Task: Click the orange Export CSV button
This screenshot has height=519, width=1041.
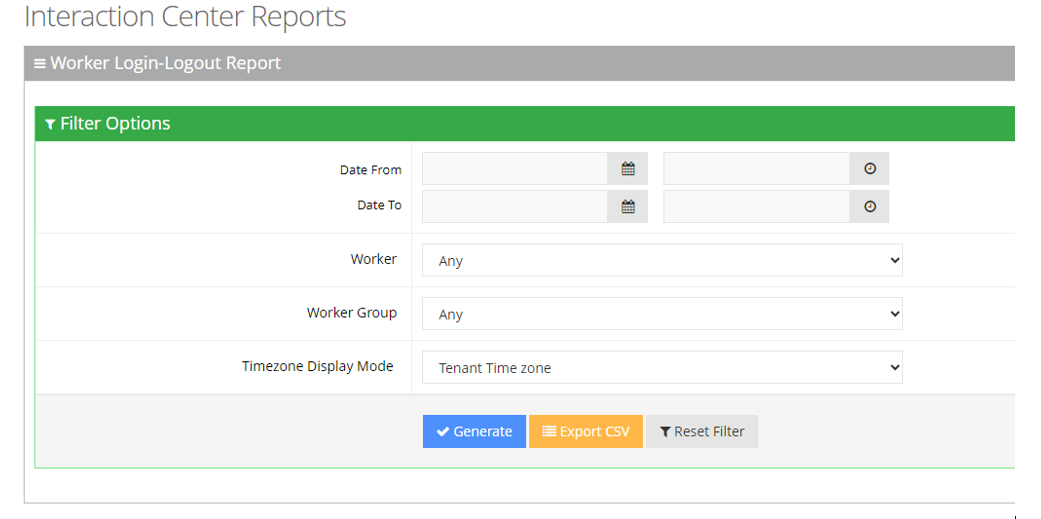Action: pyautogui.click(x=586, y=432)
